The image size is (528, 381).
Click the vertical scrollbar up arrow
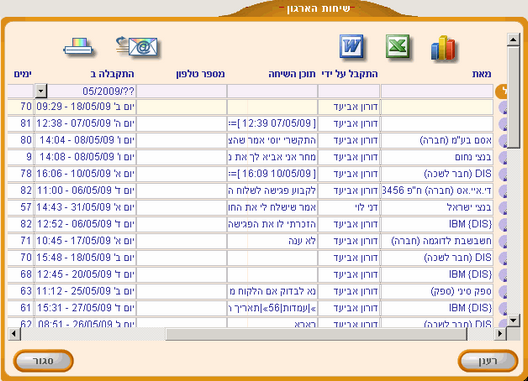click(513, 40)
